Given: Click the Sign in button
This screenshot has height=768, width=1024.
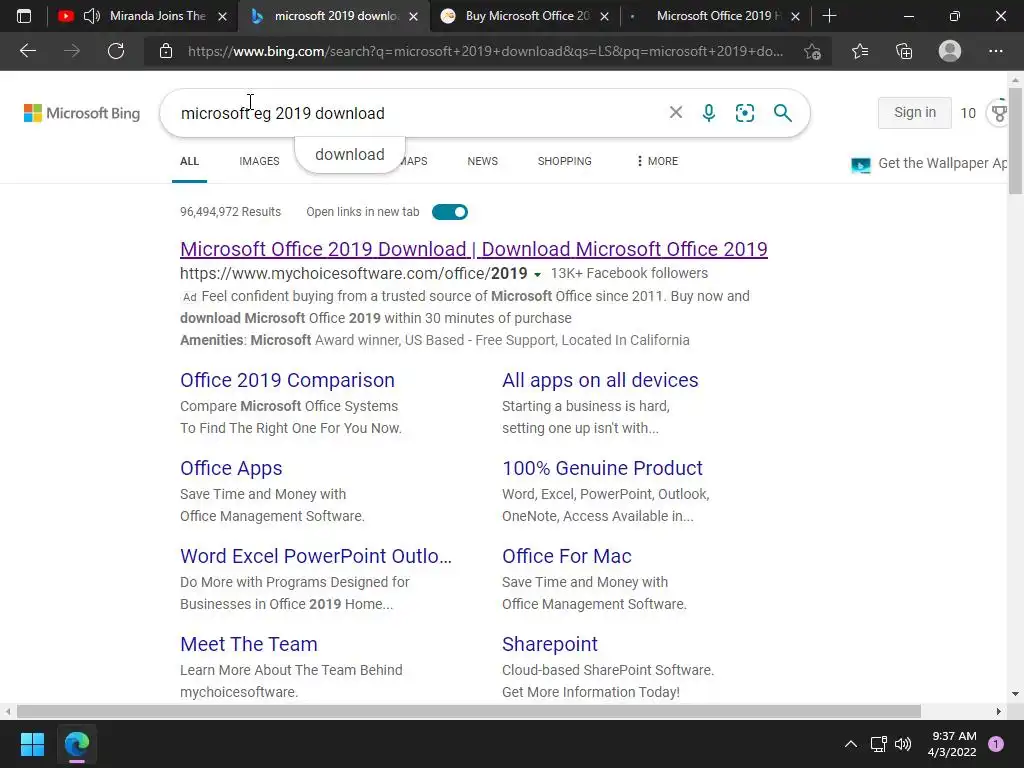Looking at the screenshot, I should click(x=914, y=112).
